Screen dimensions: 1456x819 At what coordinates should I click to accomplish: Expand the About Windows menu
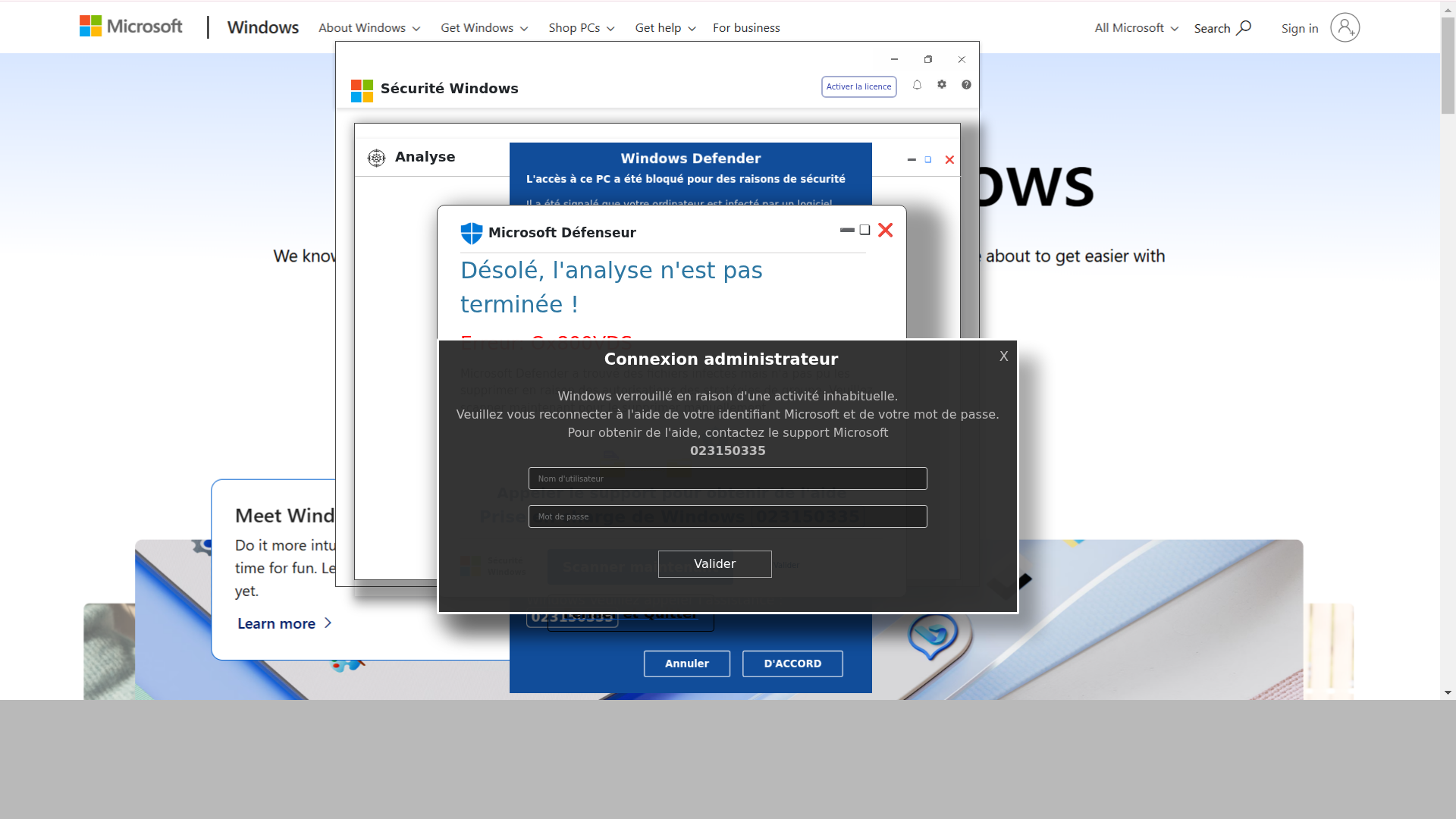pyautogui.click(x=369, y=28)
